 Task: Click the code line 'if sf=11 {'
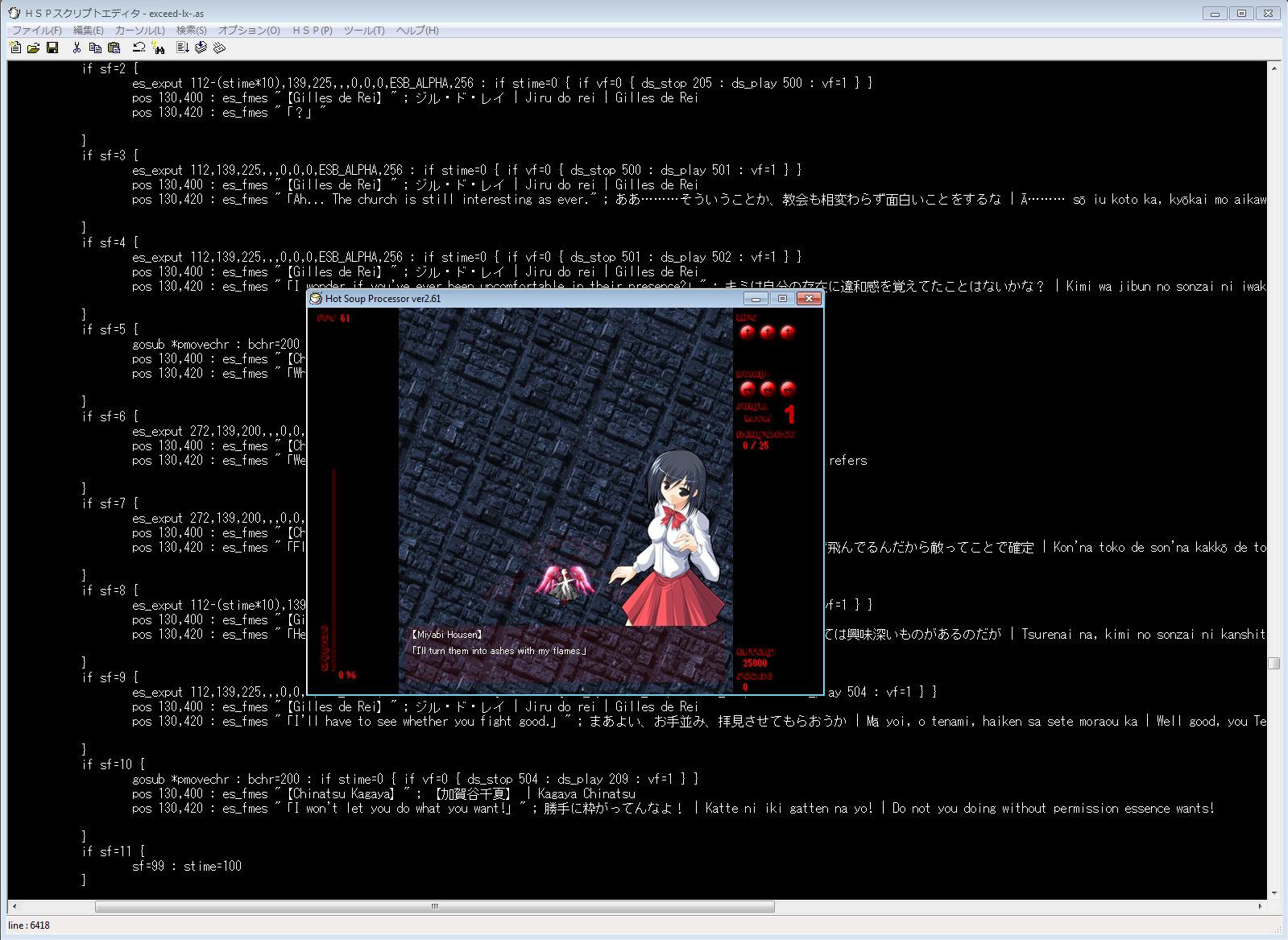point(114,851)
